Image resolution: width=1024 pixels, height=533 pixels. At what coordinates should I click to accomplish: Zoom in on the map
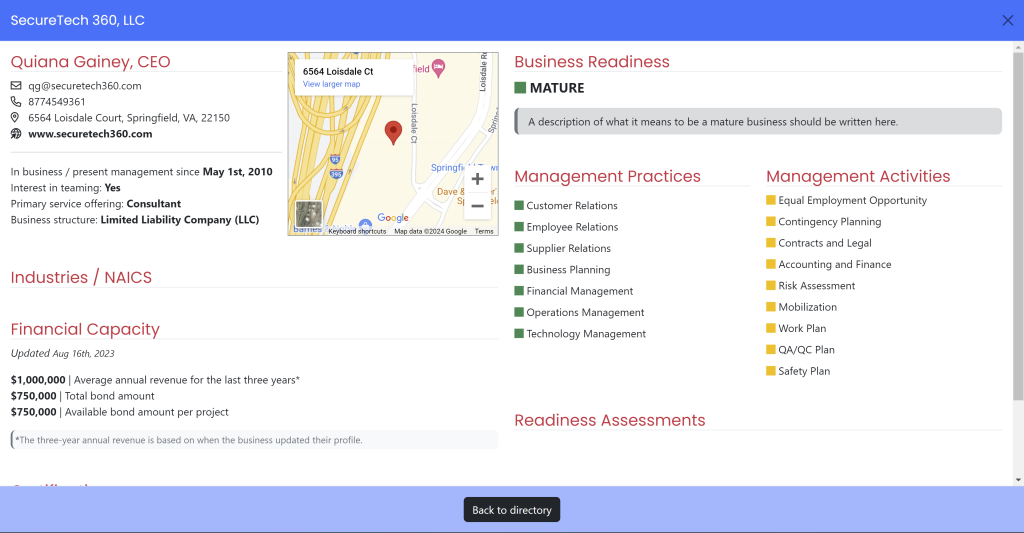[477, 179]
